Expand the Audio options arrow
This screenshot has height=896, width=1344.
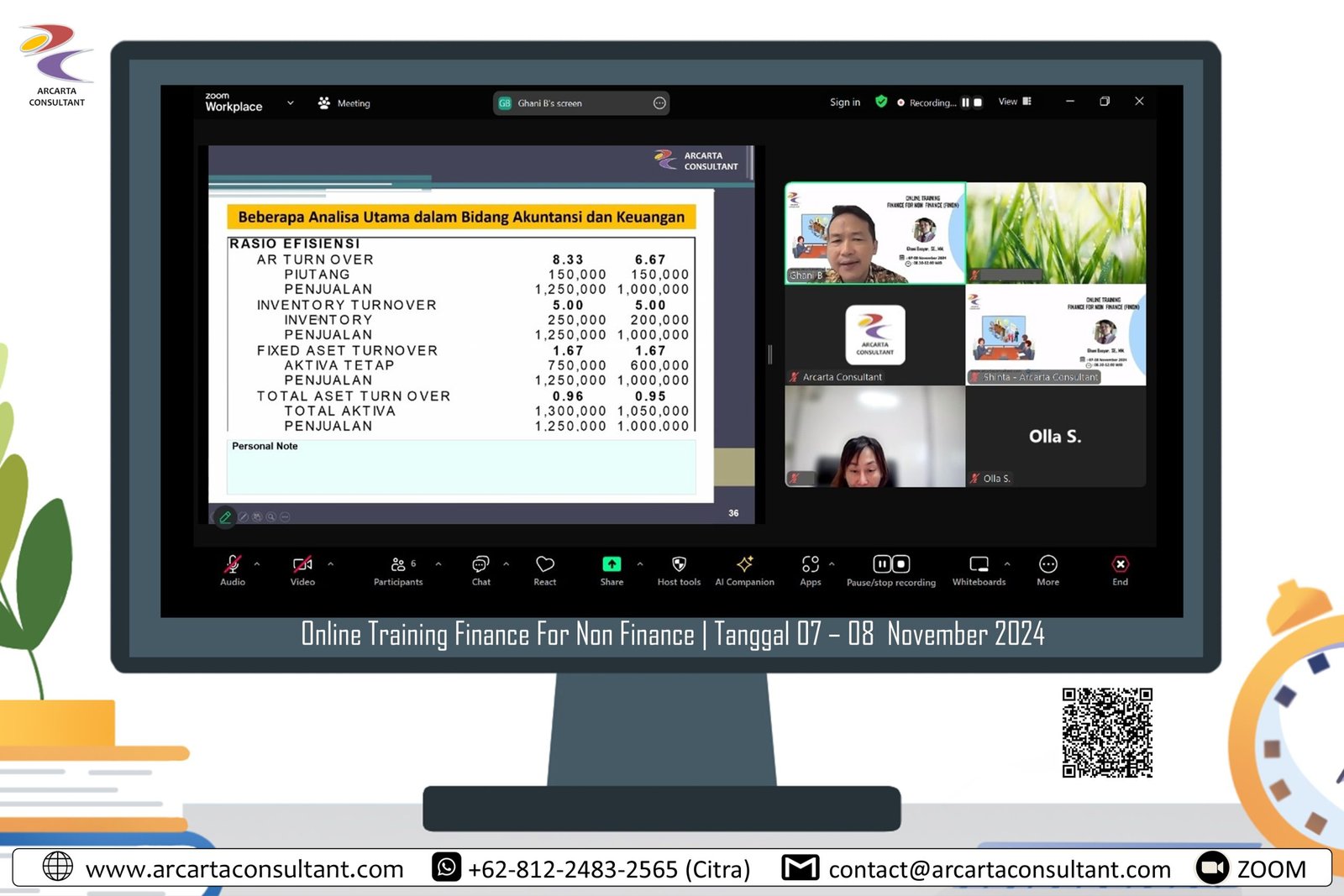tap(257, 564)
